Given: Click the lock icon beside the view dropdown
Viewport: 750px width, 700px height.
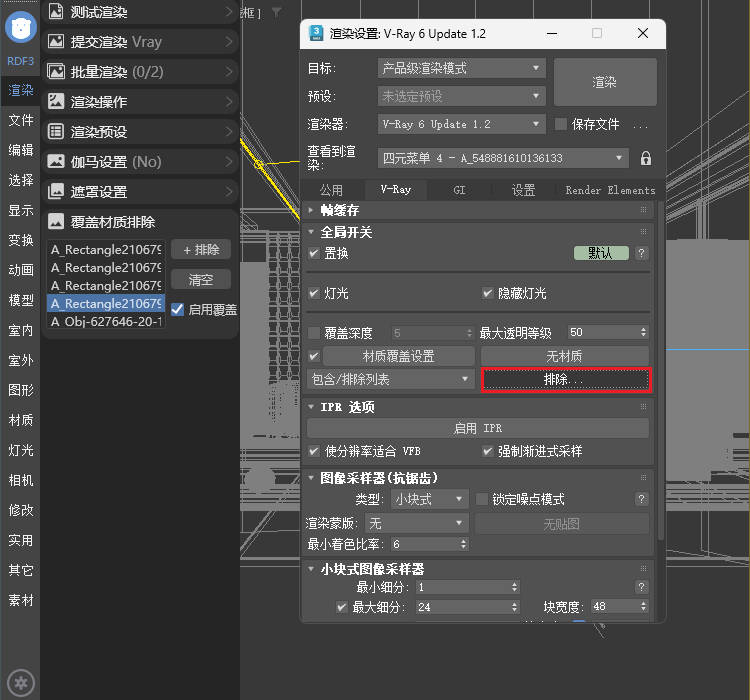Looking at the screenshot, I should [x=645, y=158].
